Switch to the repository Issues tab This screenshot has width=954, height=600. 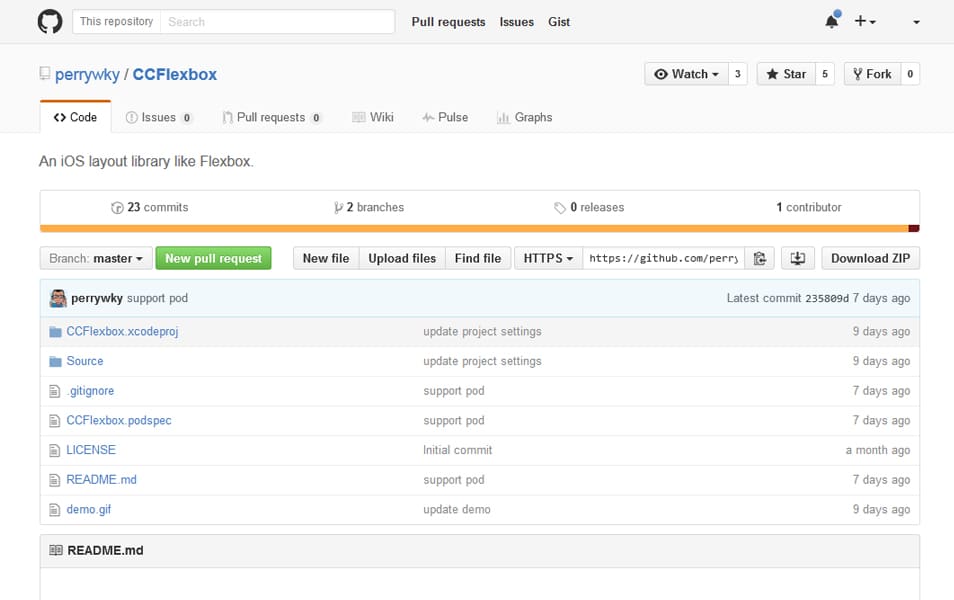[x=159, y=117]
